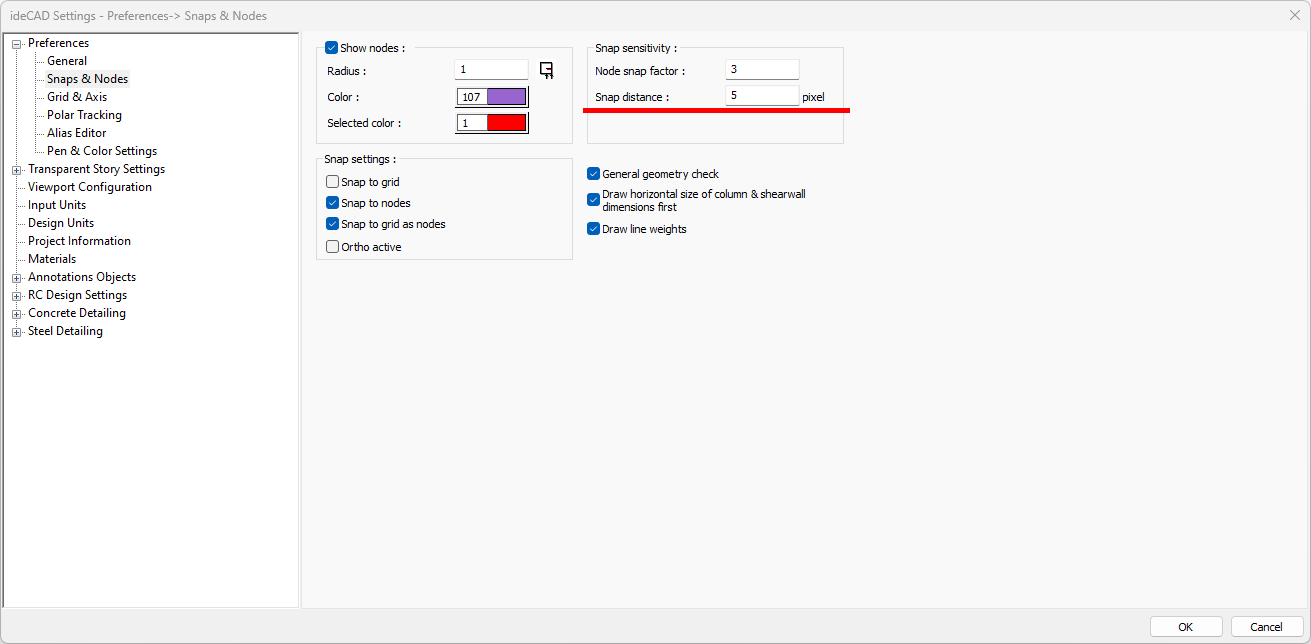Select Materials in the tree

pos(52,259)
